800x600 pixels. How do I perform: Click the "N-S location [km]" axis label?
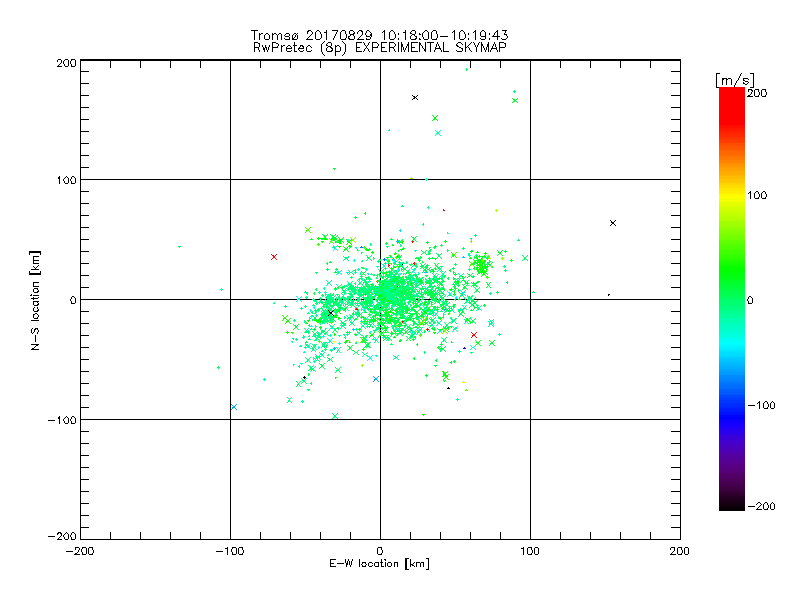35,300
